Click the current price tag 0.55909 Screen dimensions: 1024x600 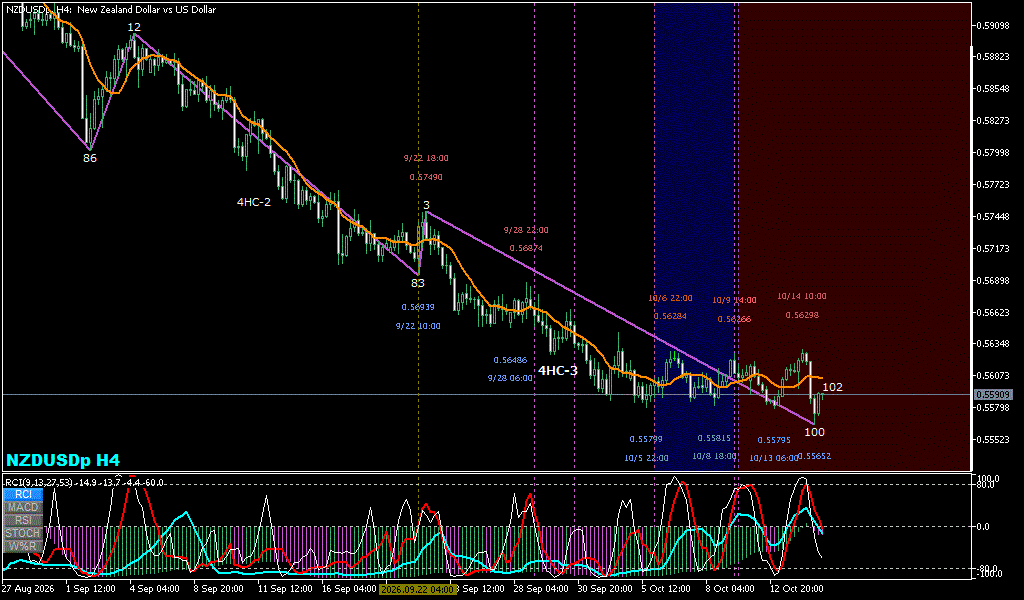[x=993, y=394]
